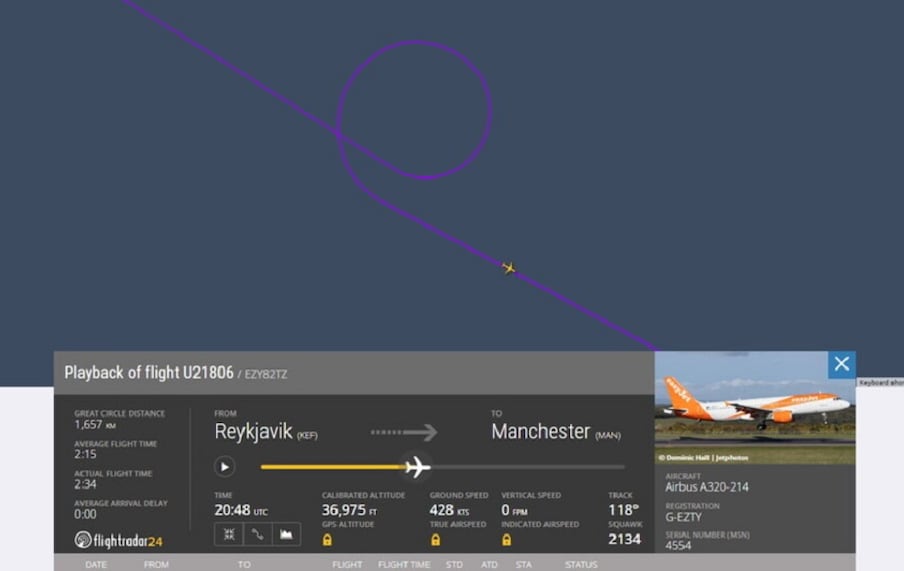
Task: Click the unplayed portion of playback timeline
Action: point(528,467)
